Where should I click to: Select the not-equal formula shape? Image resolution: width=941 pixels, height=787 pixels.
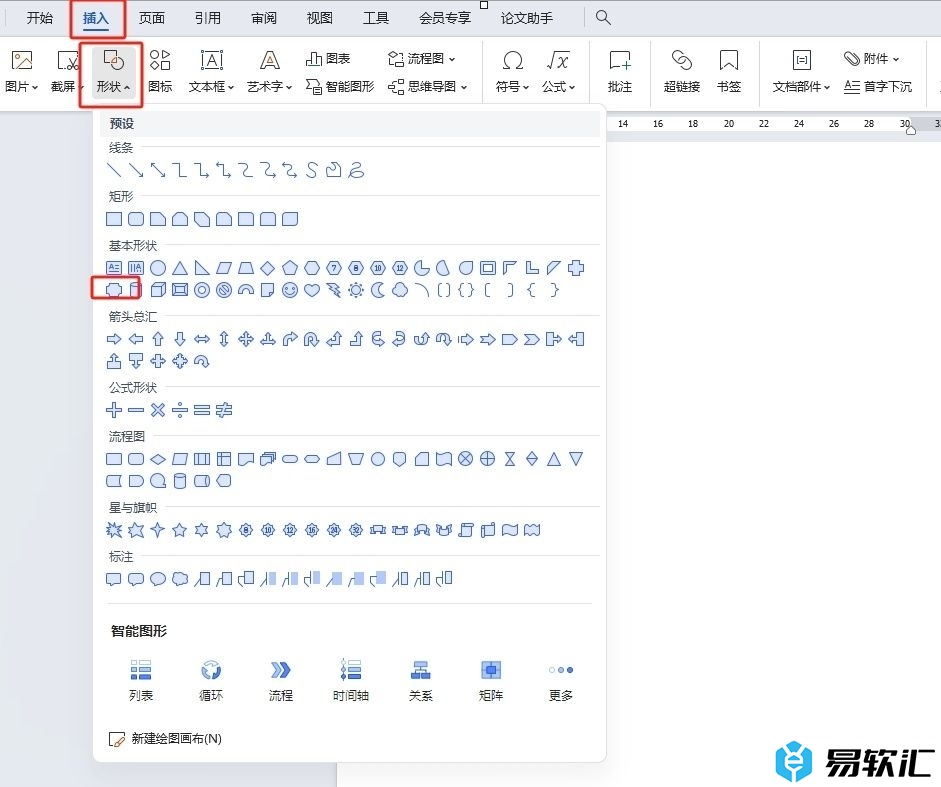click(x=224, y=410)
